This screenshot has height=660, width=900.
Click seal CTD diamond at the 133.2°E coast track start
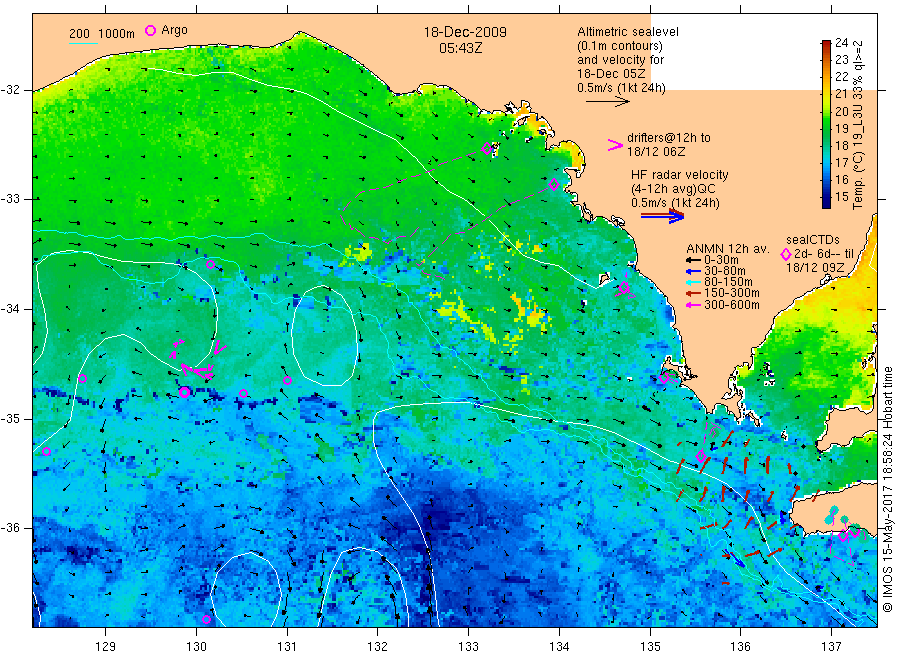487,149
